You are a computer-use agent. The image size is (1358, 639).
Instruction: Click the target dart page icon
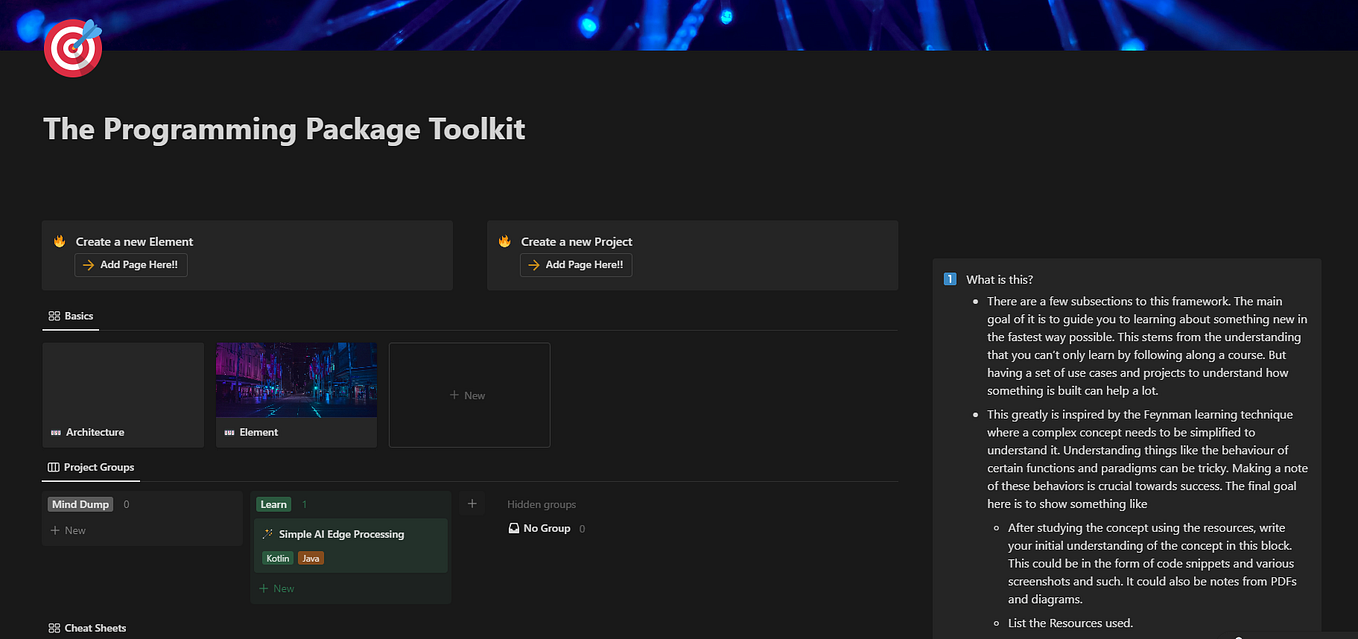coord(73,49)
